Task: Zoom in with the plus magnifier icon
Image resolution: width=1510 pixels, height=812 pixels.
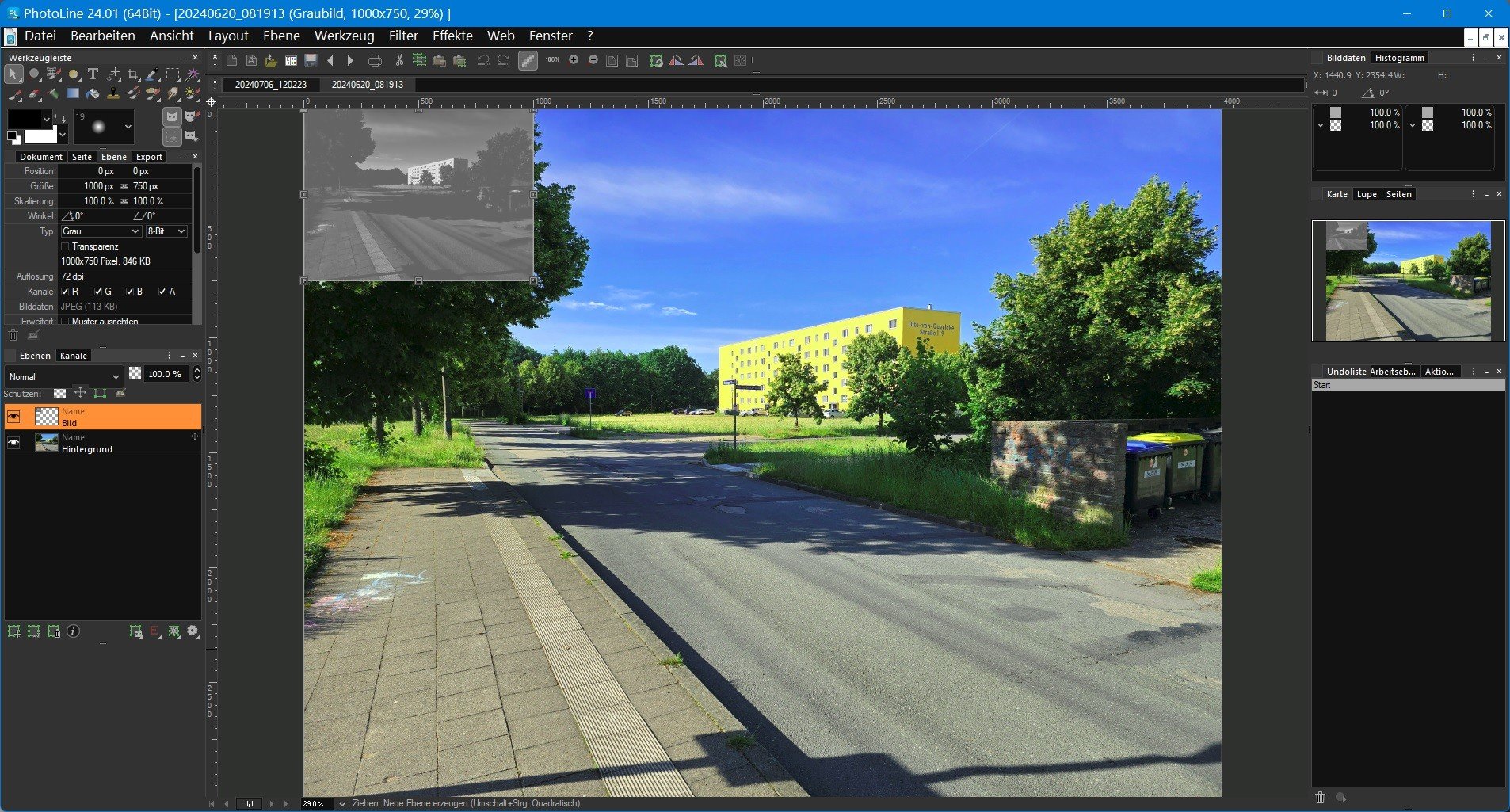Action: 574,60
